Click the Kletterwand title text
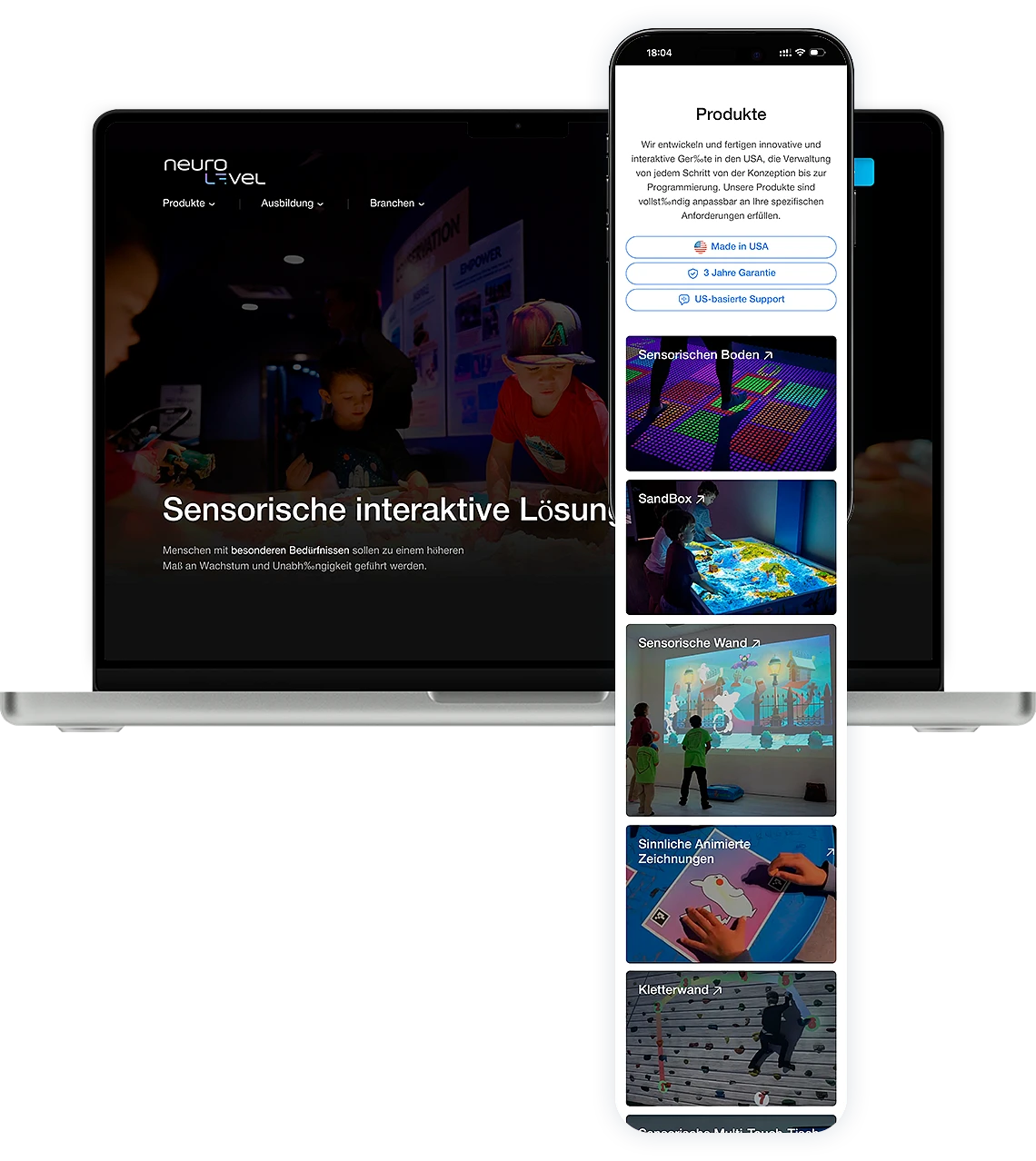Image resolution: width=1036 pixels, height=1161 pixels. [673, 990]
